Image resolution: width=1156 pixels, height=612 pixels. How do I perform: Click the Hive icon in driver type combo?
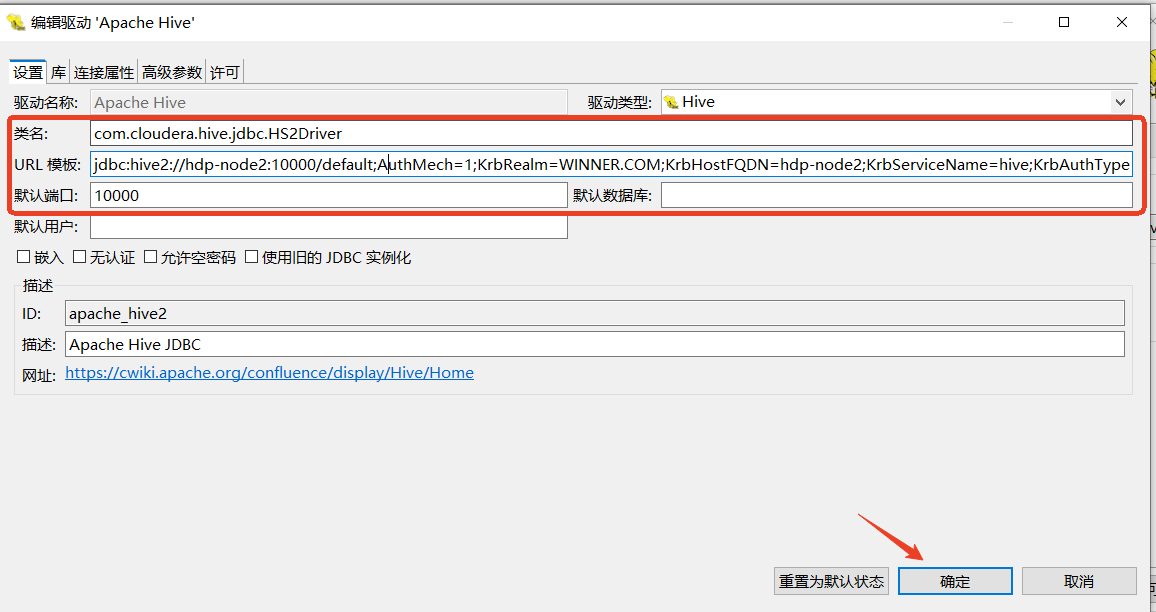click(671, 102)
